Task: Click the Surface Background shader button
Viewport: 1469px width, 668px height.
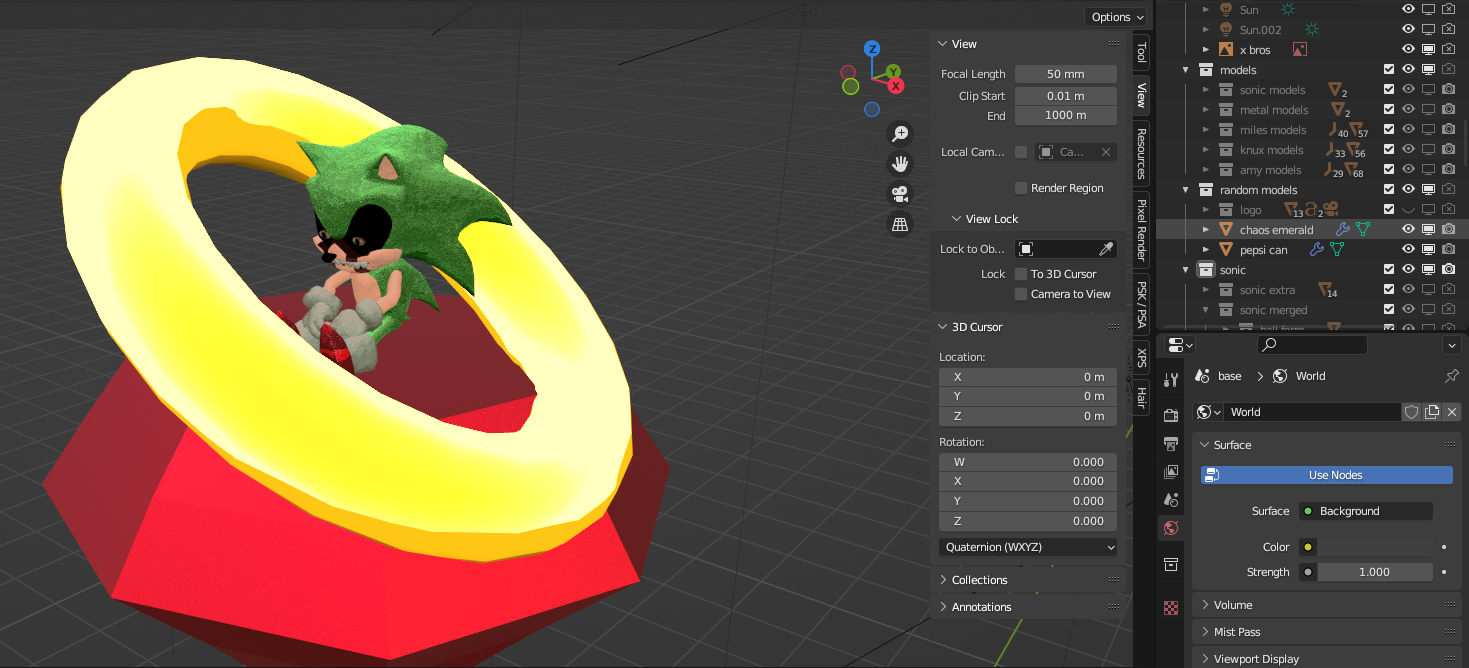Action: click(x=1365, y=511)
